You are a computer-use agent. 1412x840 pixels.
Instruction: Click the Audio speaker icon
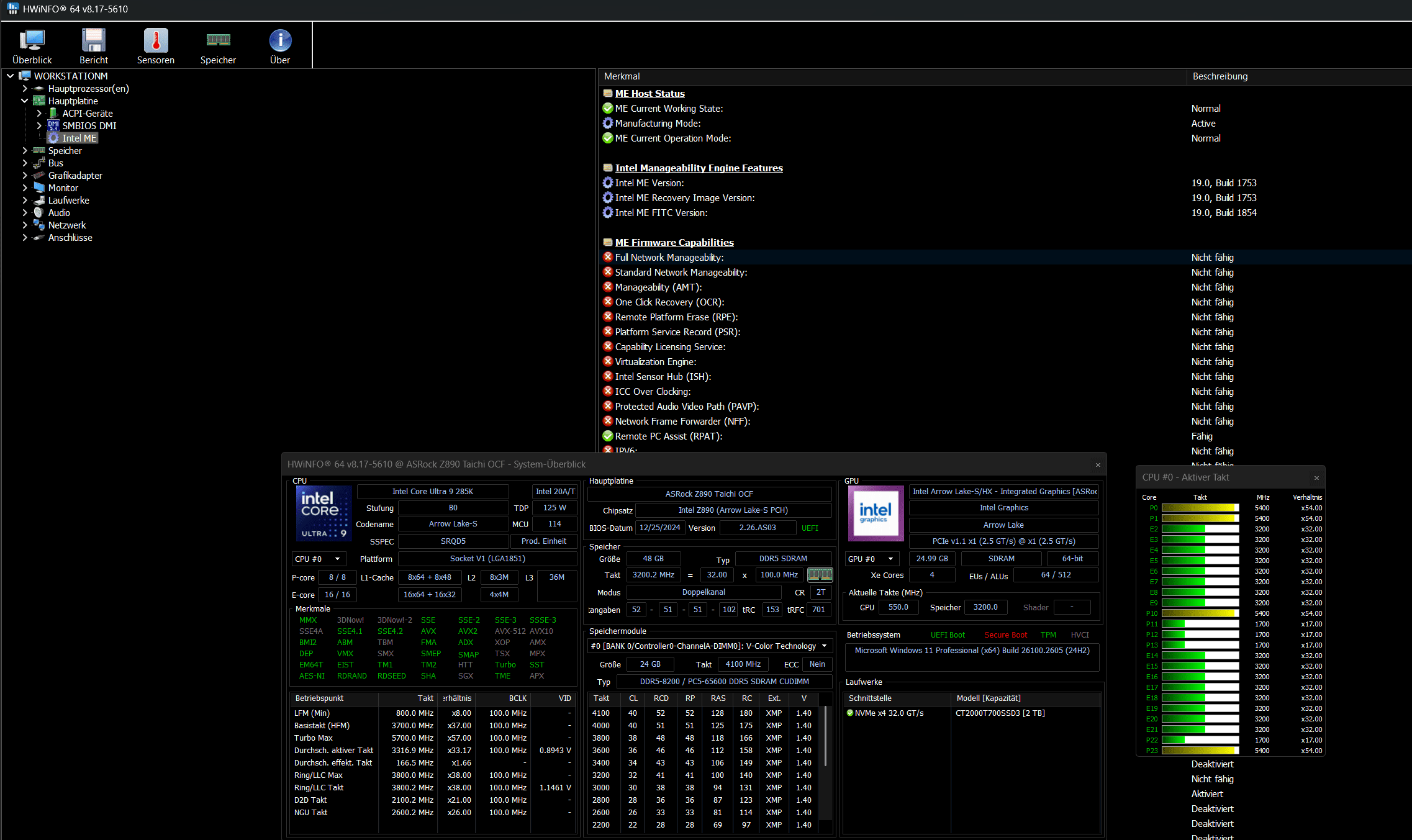(x=38, y=212)
